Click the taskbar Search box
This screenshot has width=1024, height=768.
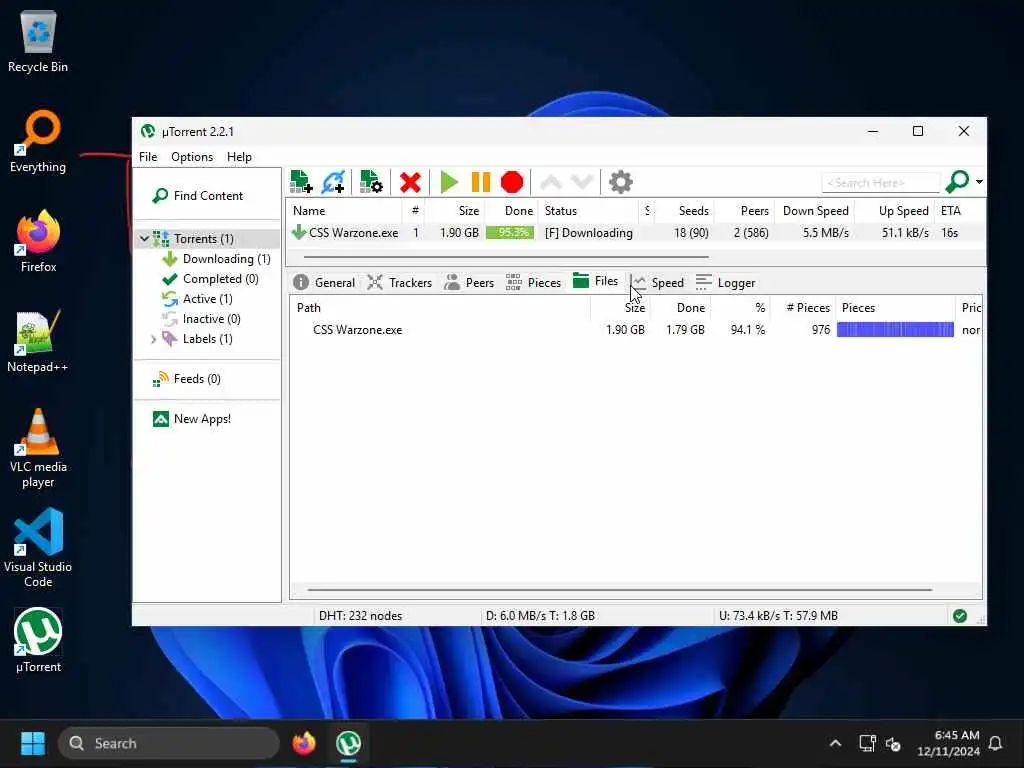[x=169, y=743]
